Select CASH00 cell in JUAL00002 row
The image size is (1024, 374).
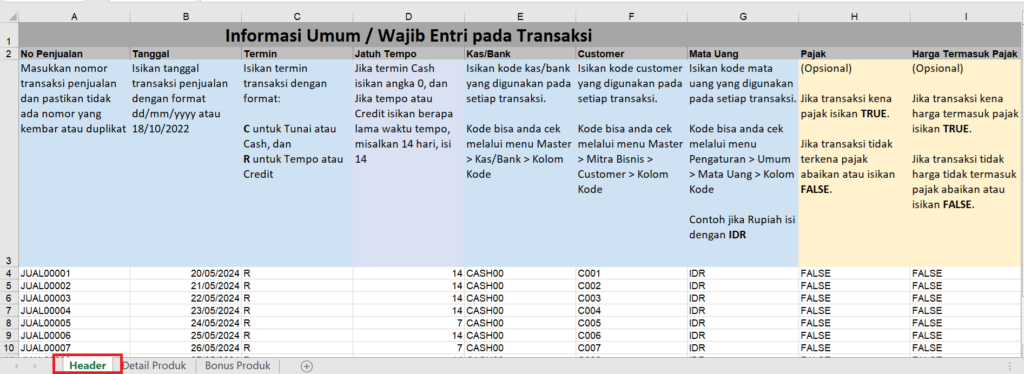point(520,286)
